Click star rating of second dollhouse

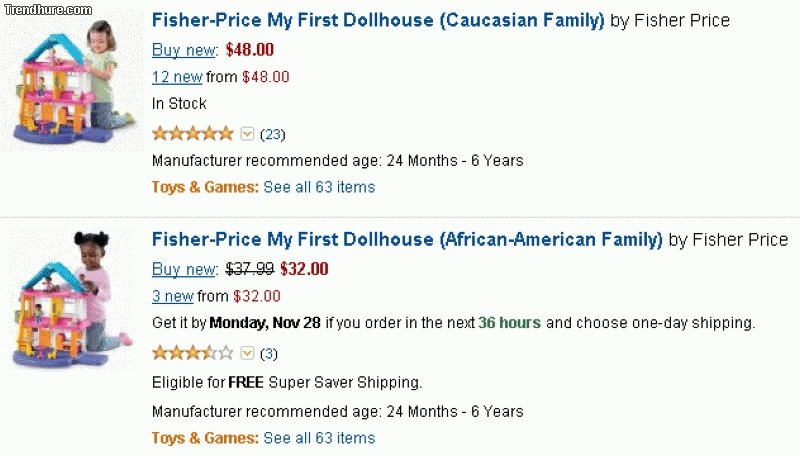[192, 353]
